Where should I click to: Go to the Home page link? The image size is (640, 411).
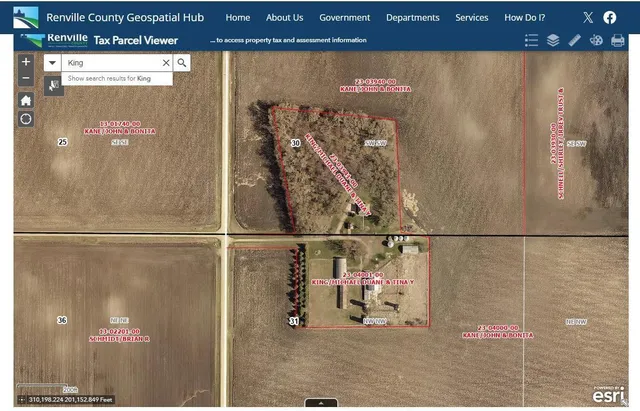pyautogui.click(x=238, y=17)
